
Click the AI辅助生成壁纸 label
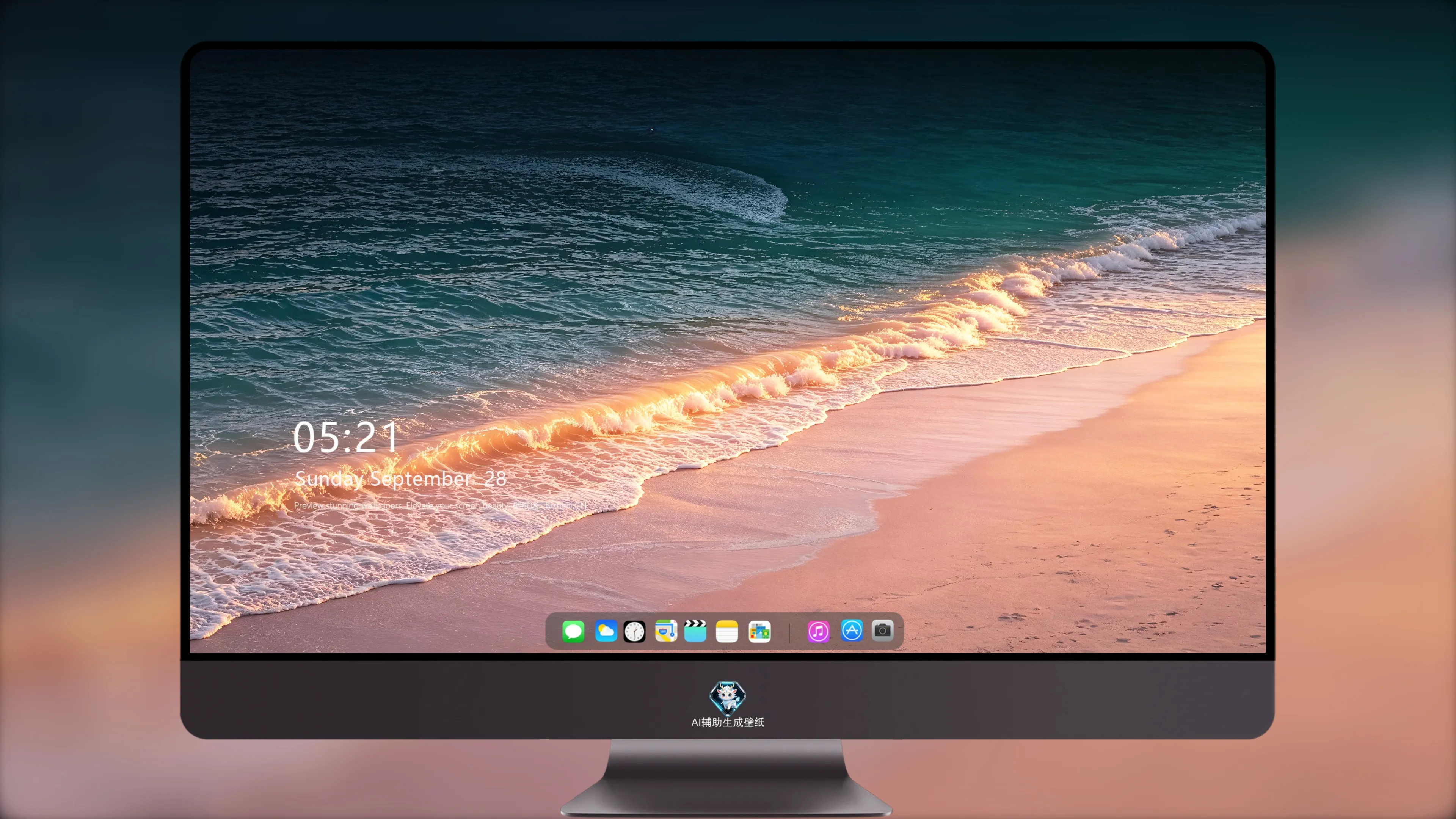728,722
